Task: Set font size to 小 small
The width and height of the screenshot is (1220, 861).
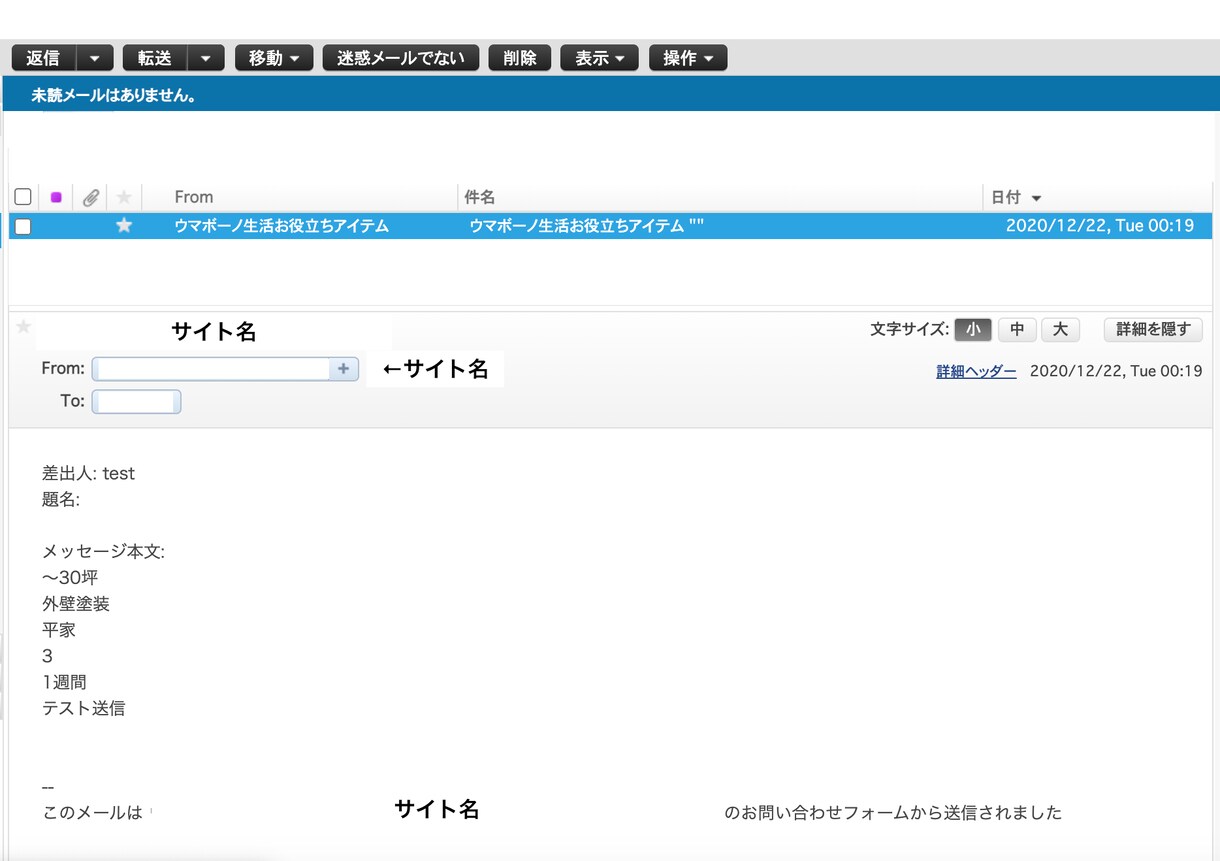Action: click(x=973, y=329)
